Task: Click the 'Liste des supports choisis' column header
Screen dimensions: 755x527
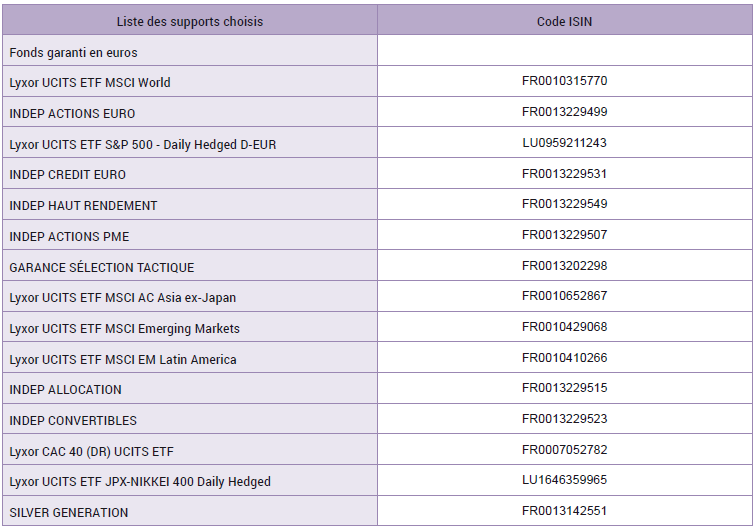Action: tap(190, 21)
